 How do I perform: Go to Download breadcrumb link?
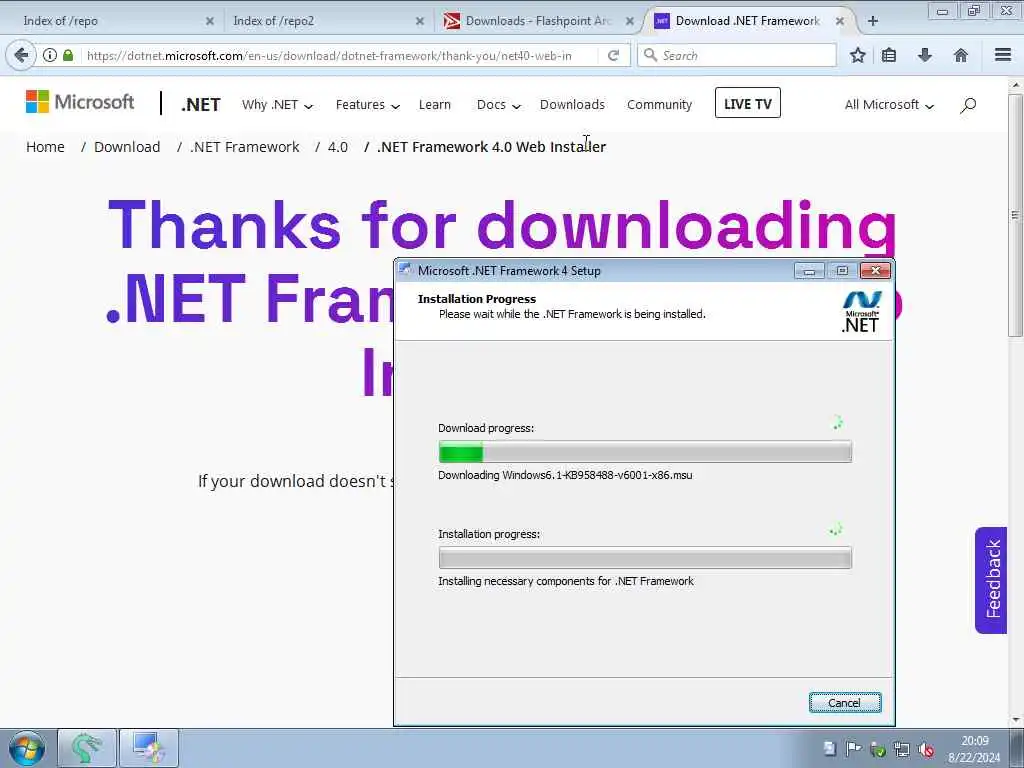coord(127,147)
